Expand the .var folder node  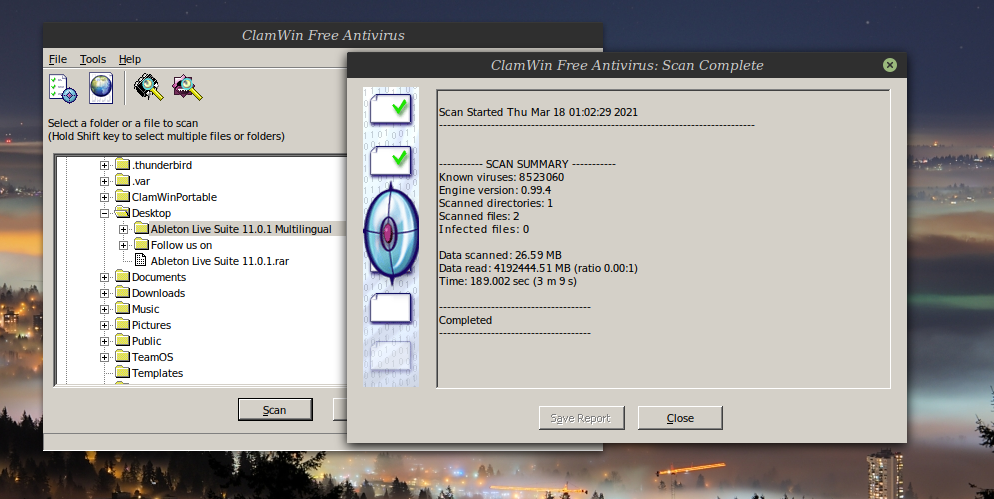click(104, 181)
